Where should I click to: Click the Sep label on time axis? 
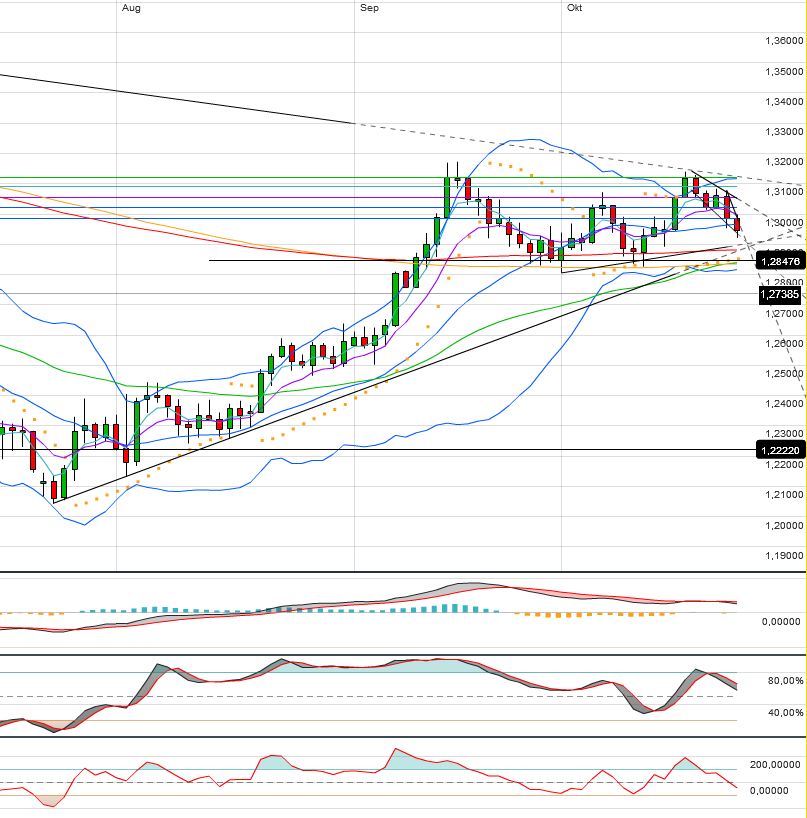coord(367,7)
